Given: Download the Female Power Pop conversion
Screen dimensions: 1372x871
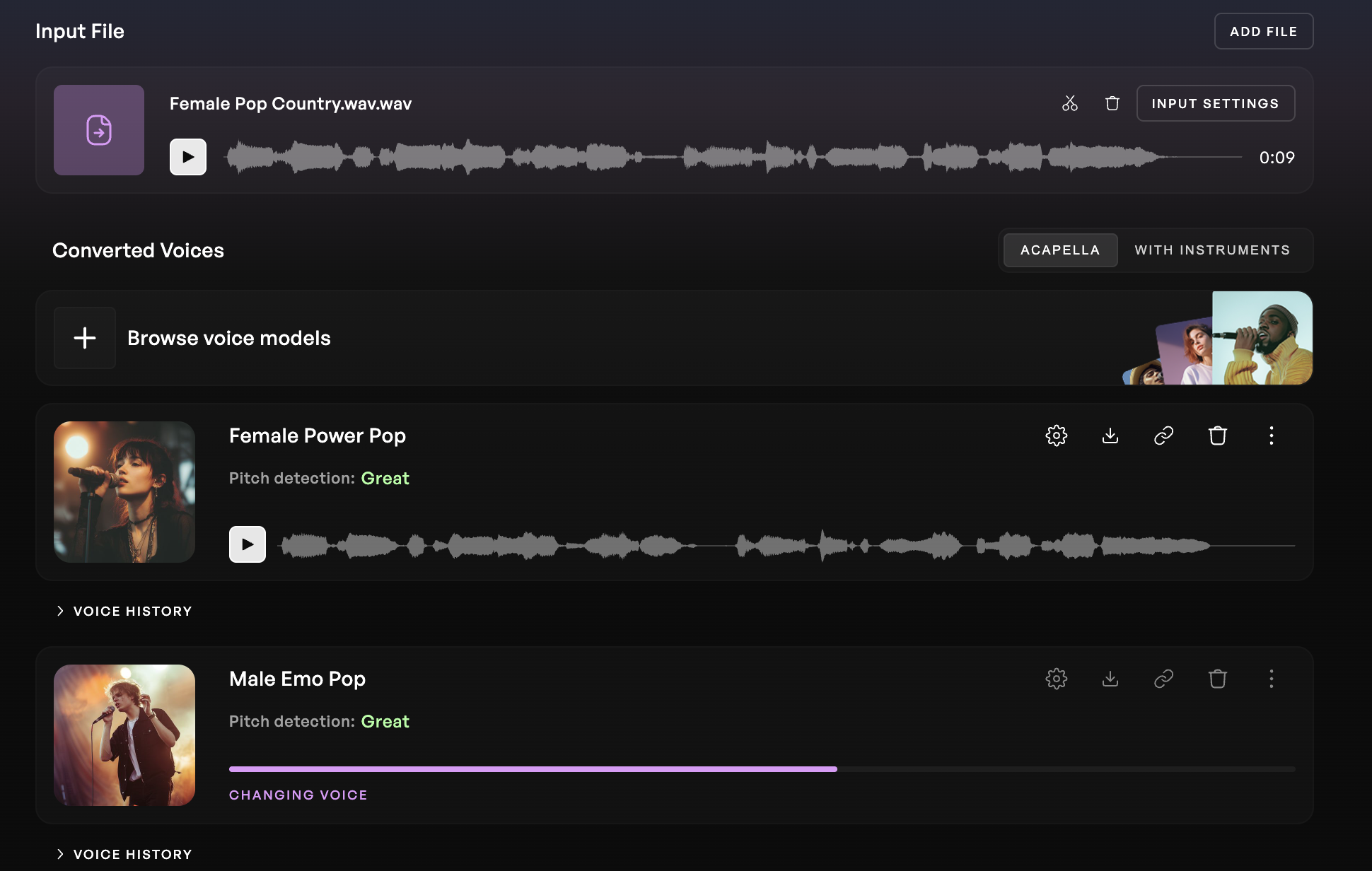Looking at the screenshot, I should (1110, 435).
